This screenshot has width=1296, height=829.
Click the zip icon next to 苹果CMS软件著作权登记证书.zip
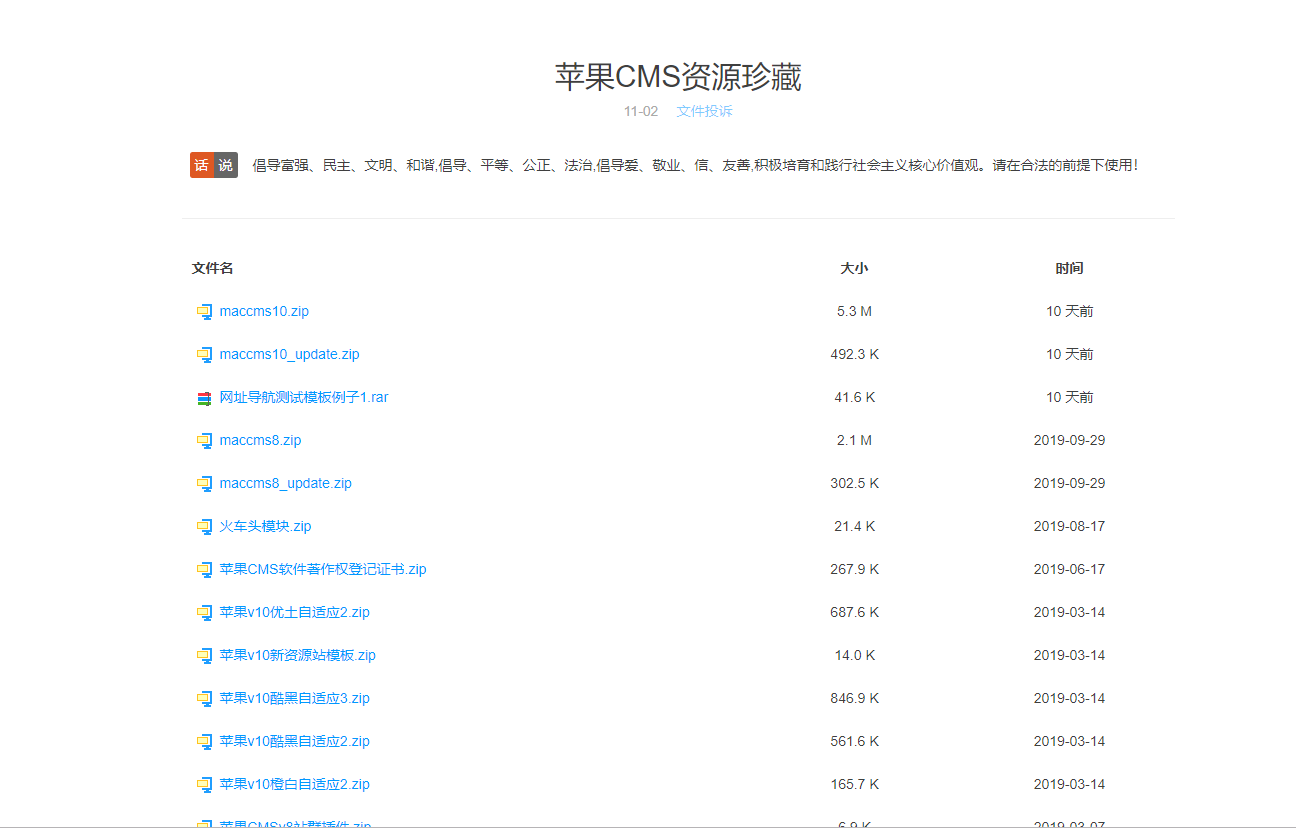pos(204,569)
